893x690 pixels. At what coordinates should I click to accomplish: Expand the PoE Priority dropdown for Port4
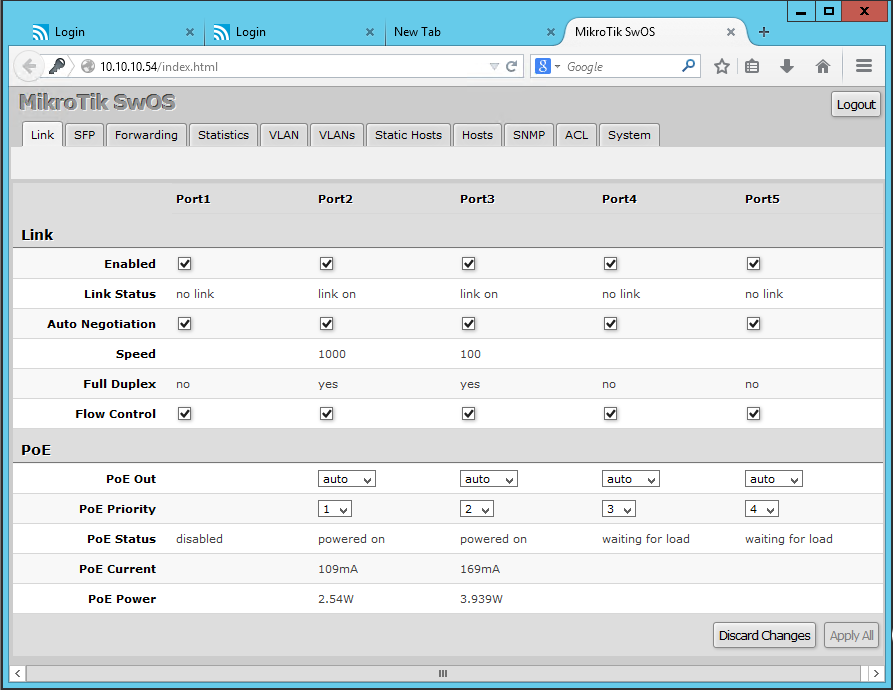point(619,509)
